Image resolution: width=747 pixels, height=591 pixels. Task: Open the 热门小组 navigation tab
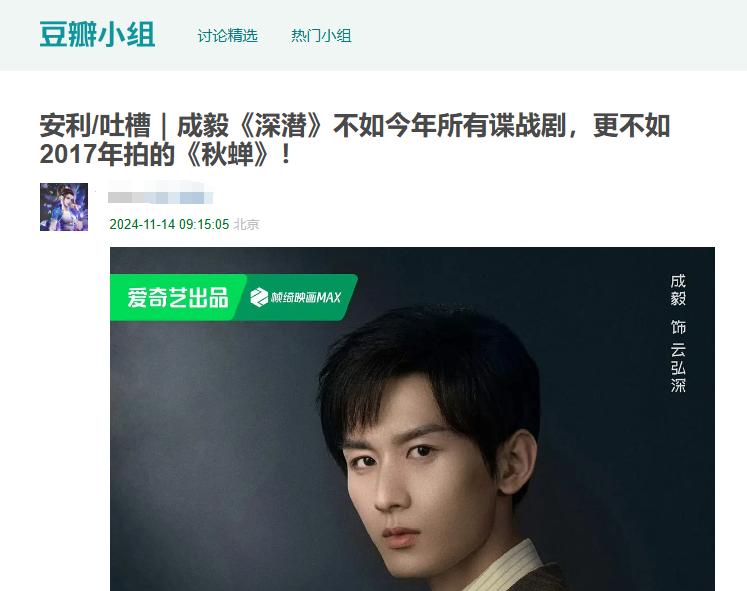[x=321, y=36]
